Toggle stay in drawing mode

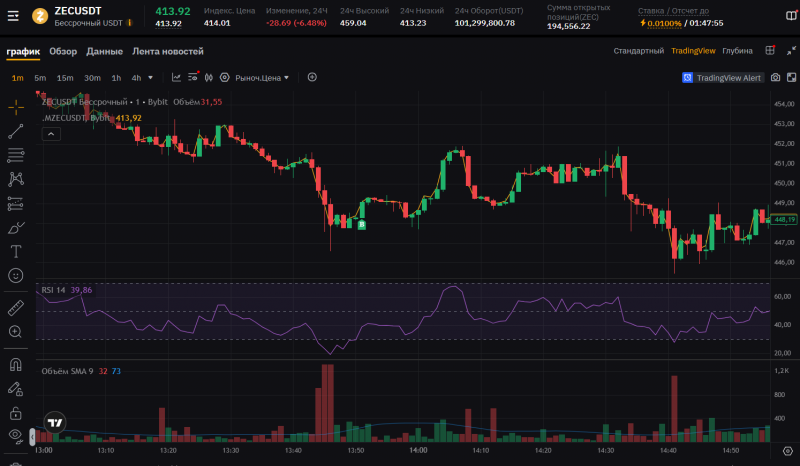point(15,389)
